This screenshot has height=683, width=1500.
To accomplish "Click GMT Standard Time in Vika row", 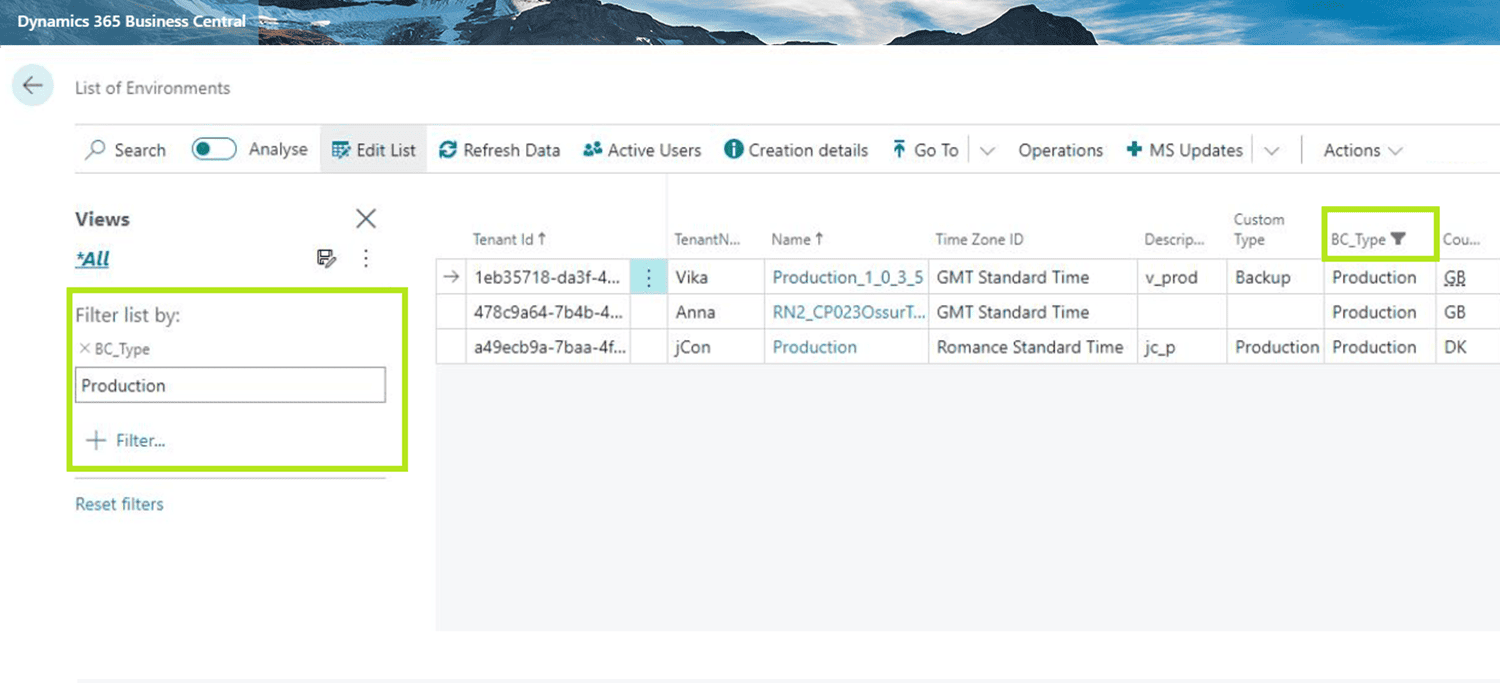I will pyautogui.click(x=1033, y=277).
